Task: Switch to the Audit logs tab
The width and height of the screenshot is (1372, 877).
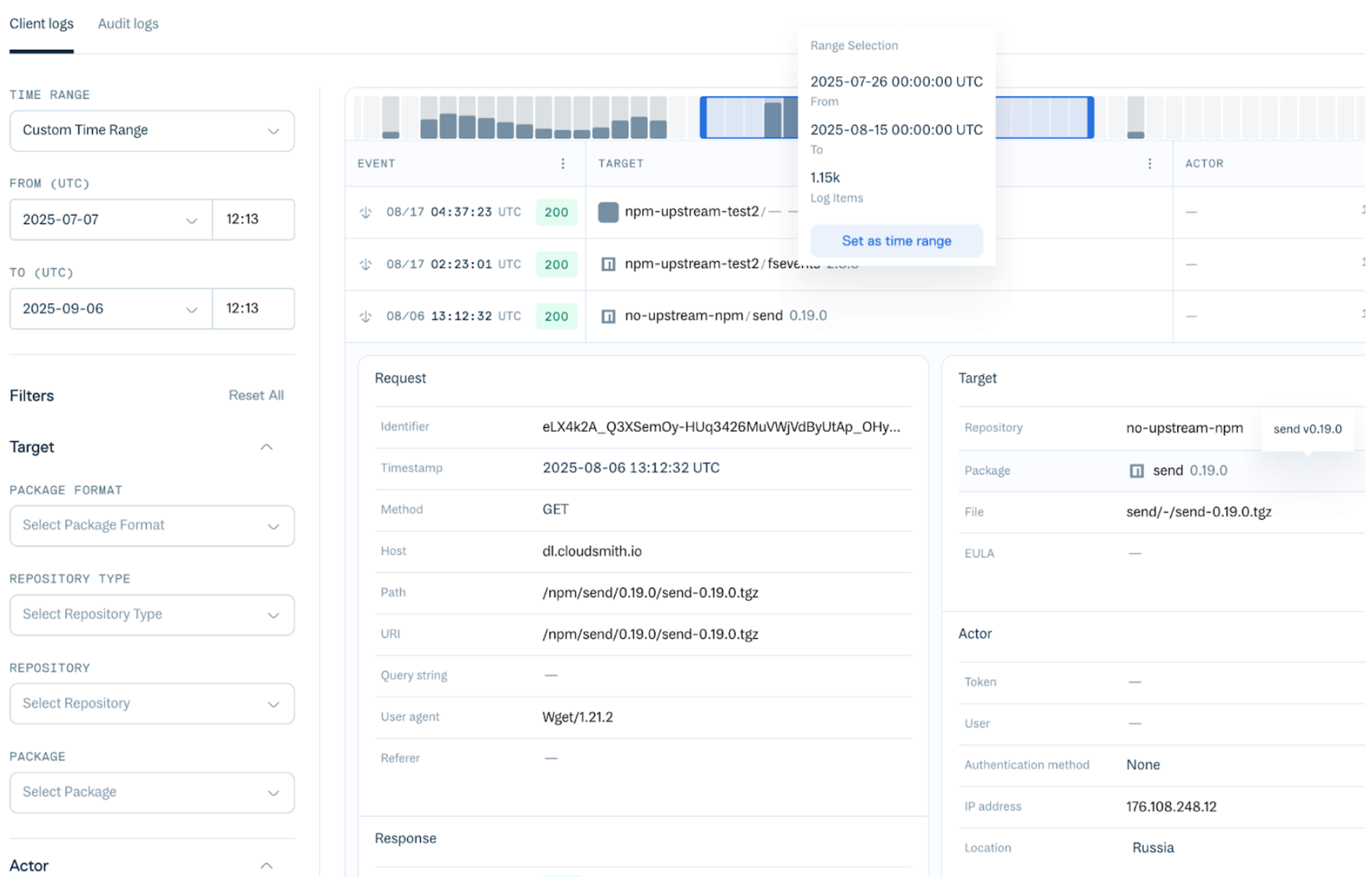Action: pos(128,24)
